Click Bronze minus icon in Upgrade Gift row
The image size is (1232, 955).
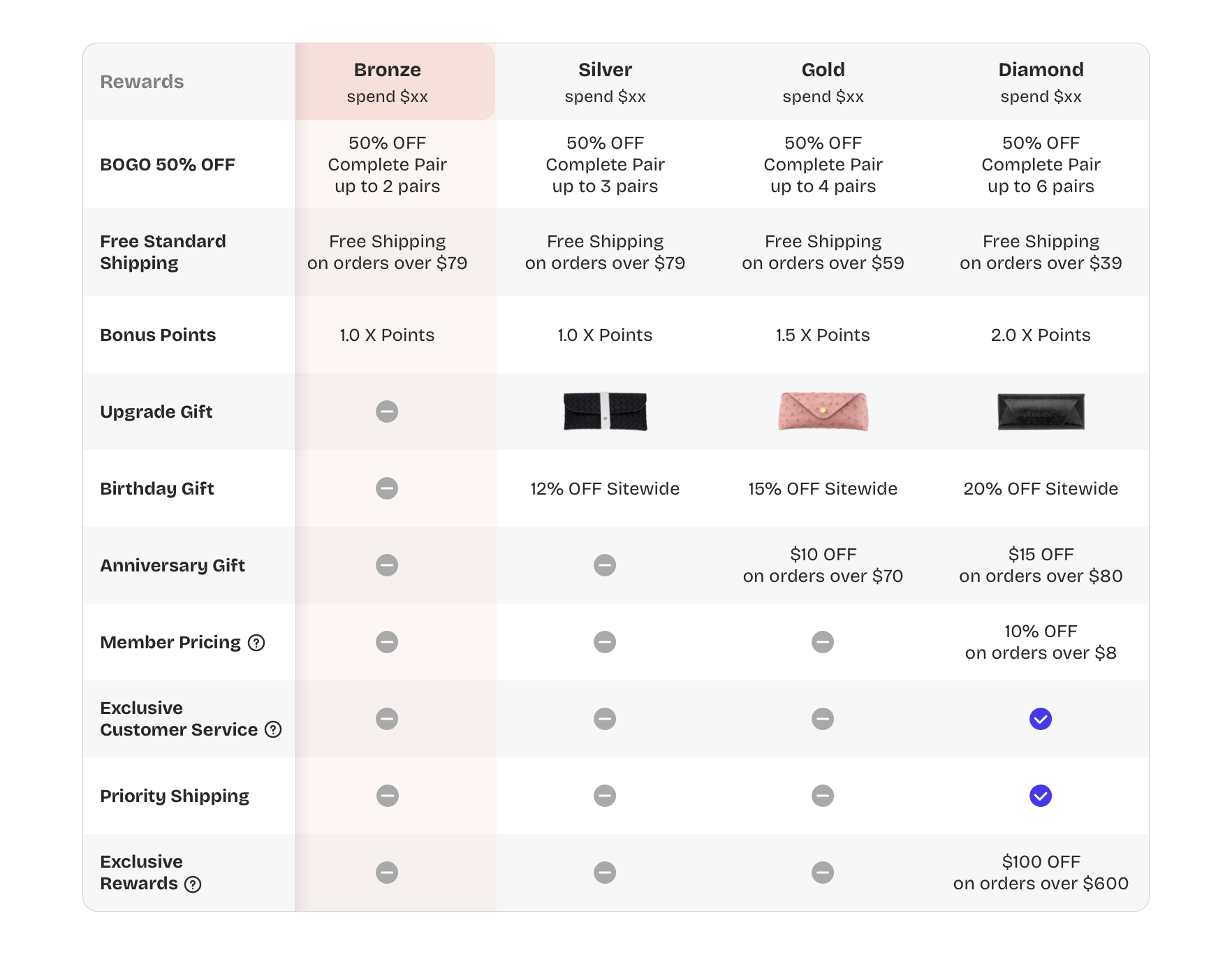(x=387, y=411)
